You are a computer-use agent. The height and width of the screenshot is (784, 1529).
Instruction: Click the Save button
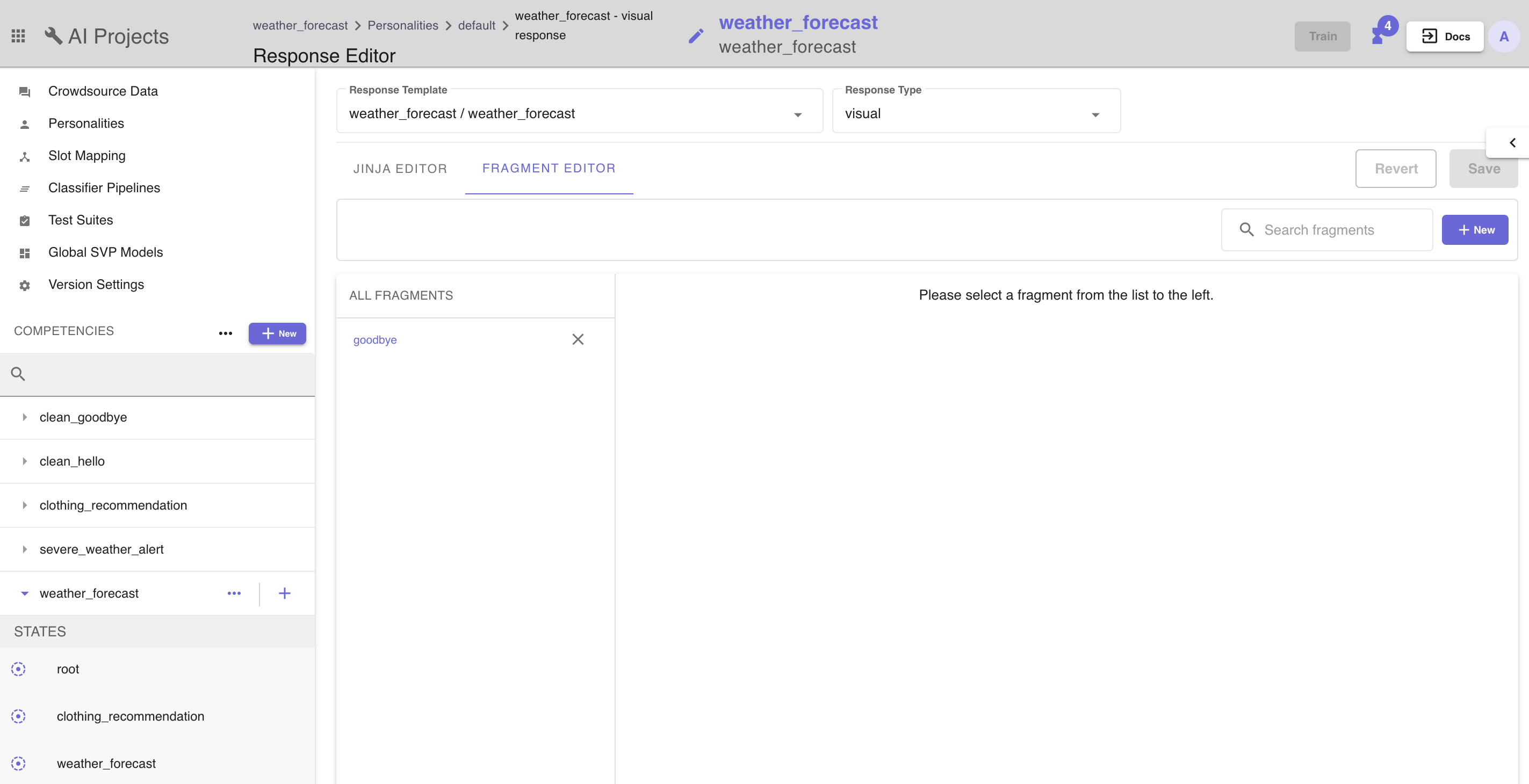tap(1483, 169)
